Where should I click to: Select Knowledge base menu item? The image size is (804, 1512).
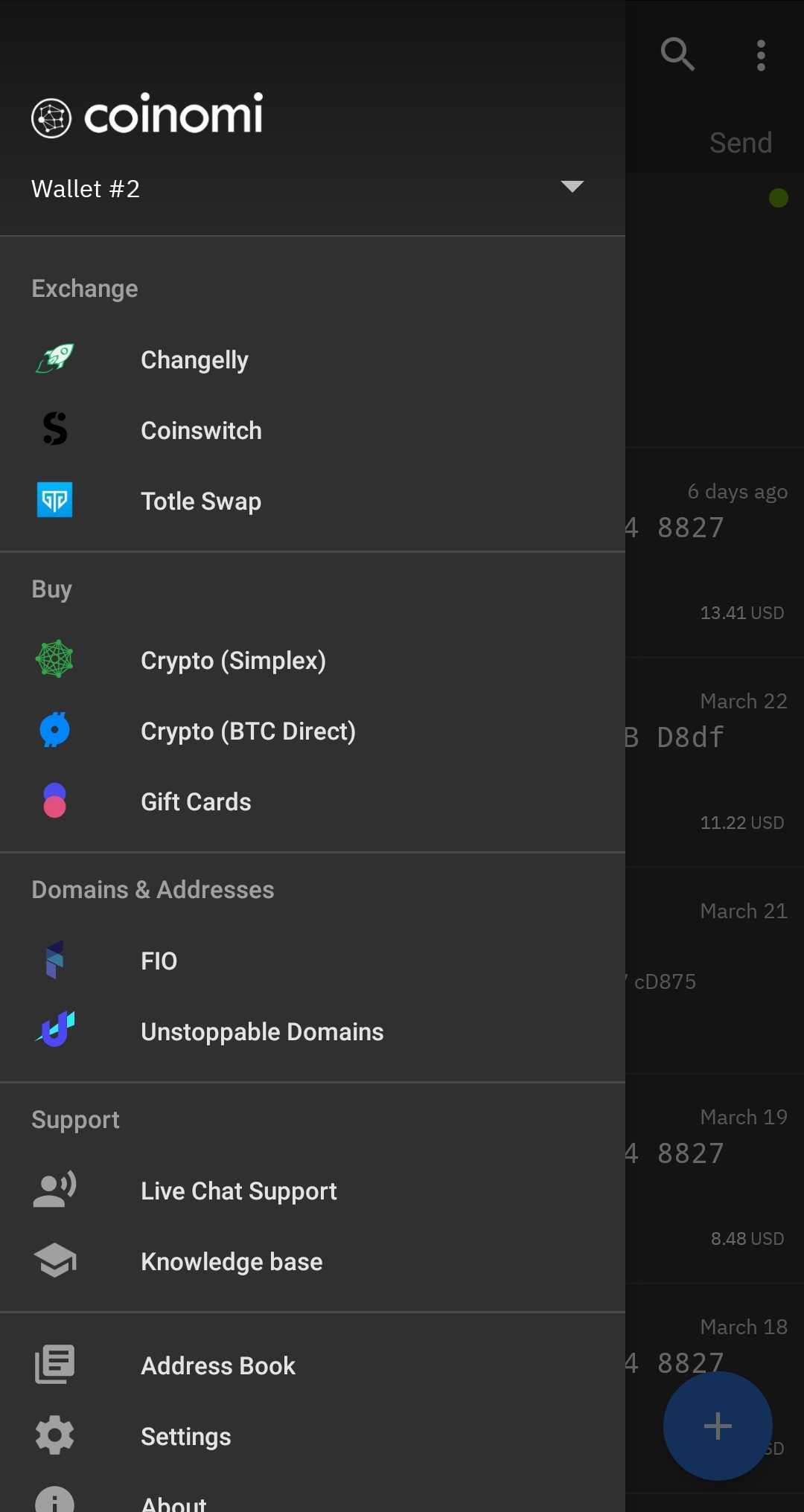[231, 1261]
